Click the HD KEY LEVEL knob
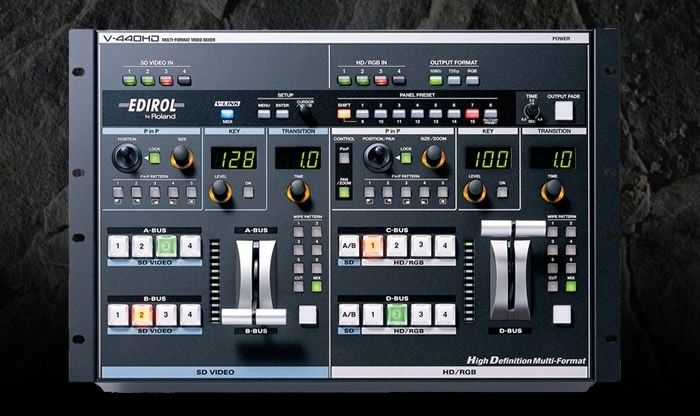This screenshot has width=700, height=416. [x=475, y=192]
